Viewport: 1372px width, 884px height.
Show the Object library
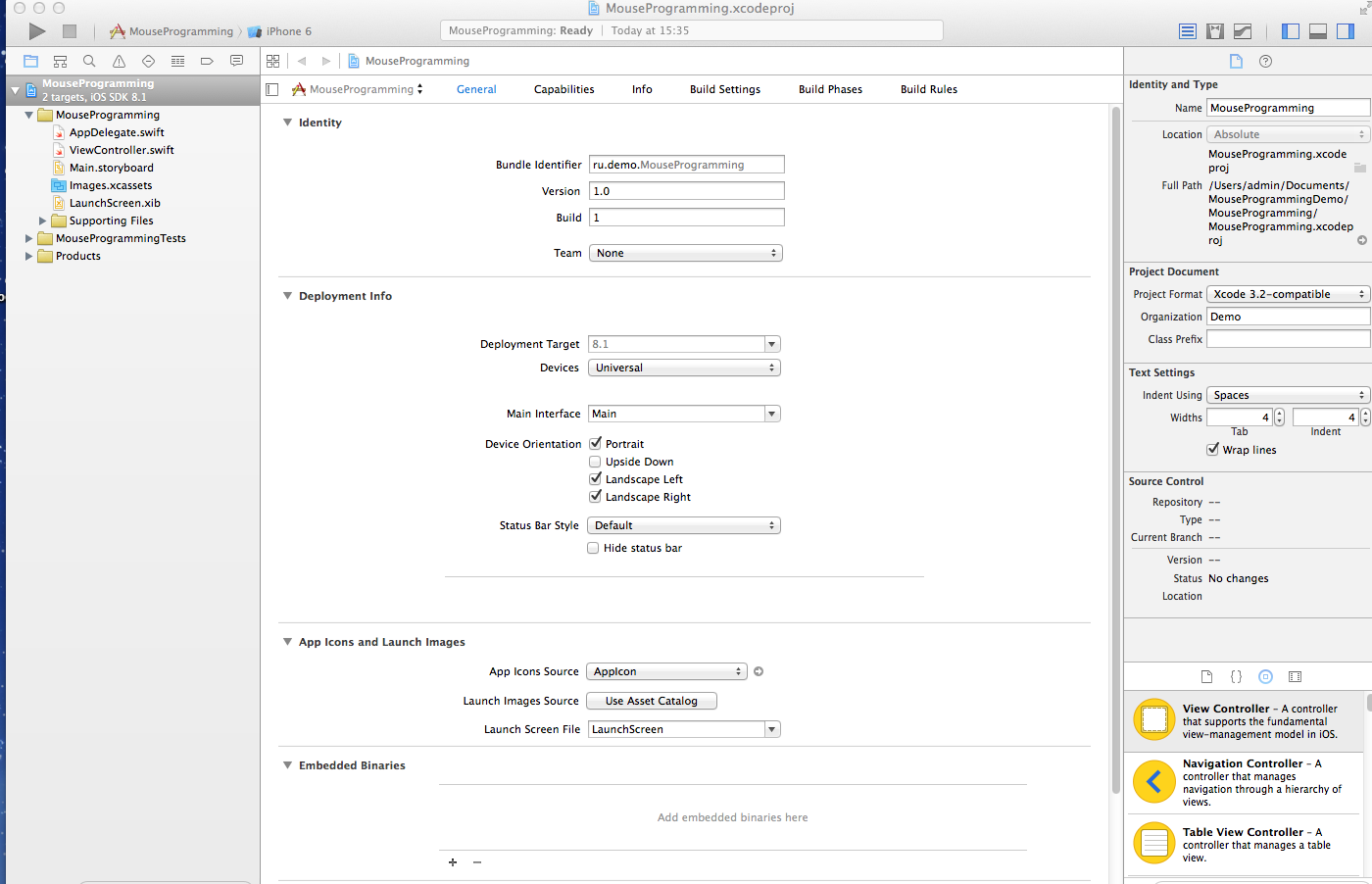pos(1265,676)
